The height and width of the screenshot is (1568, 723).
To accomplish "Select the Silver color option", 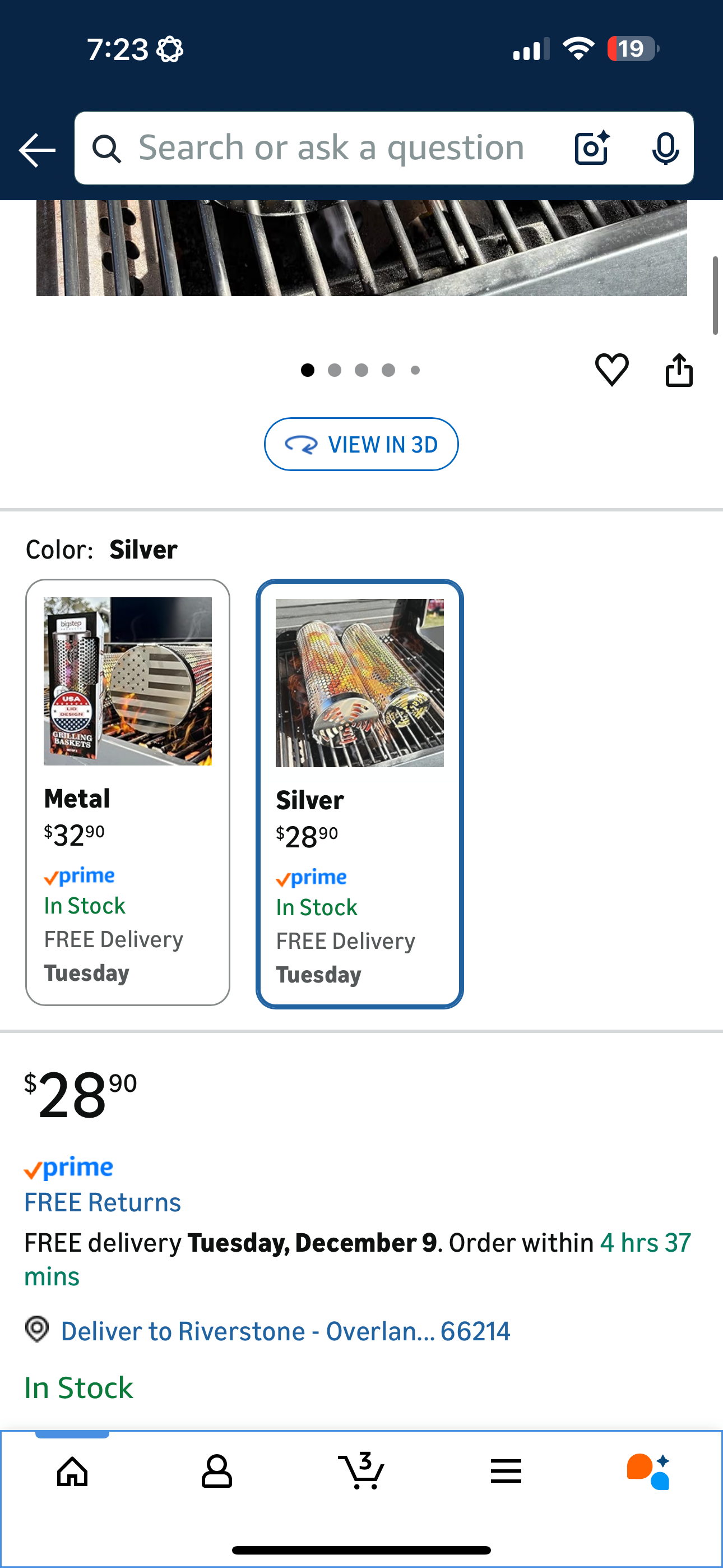I will pos(360,793).
